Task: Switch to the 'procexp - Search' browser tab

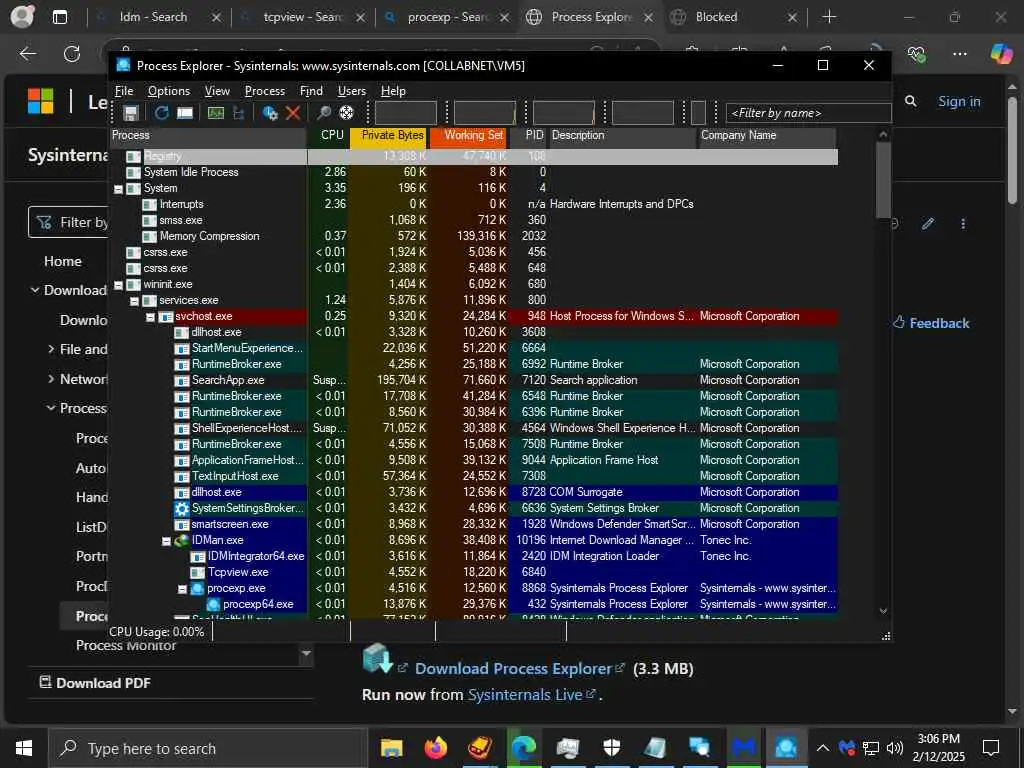Action: (x=447, y=17)
